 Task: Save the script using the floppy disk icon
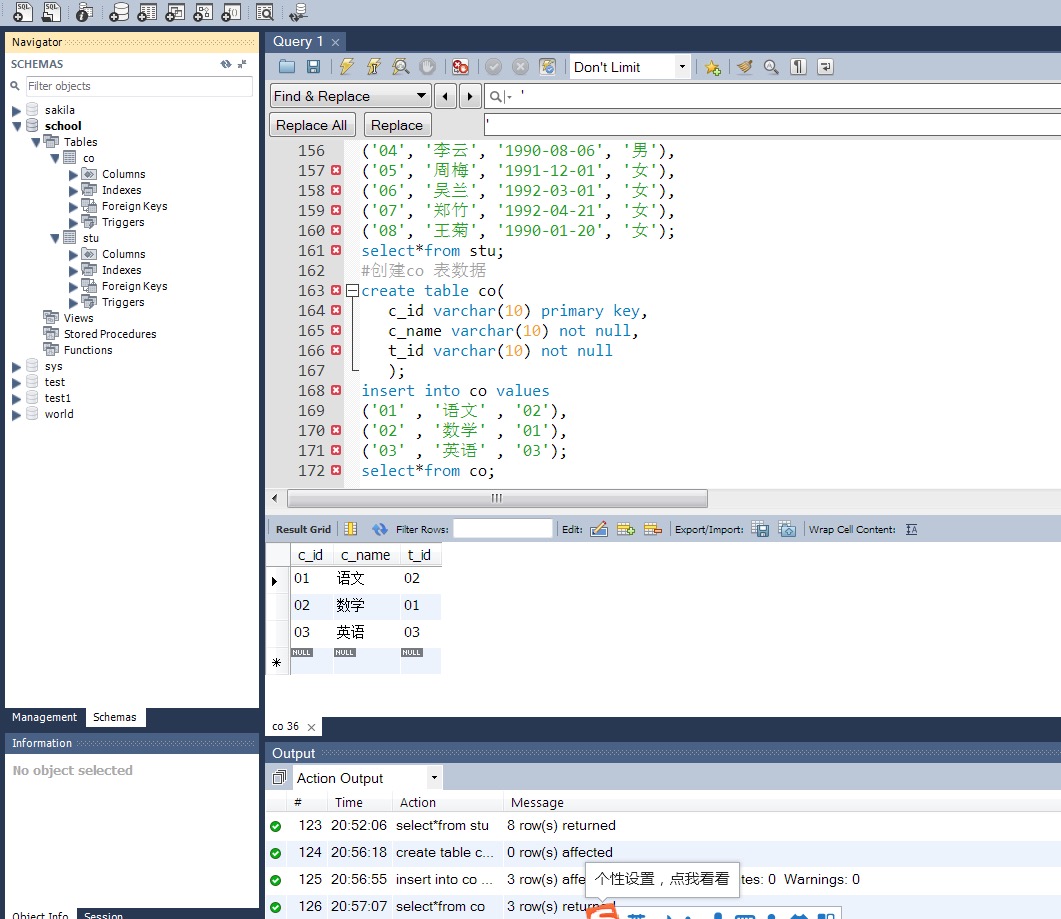(x=313, y=67)
